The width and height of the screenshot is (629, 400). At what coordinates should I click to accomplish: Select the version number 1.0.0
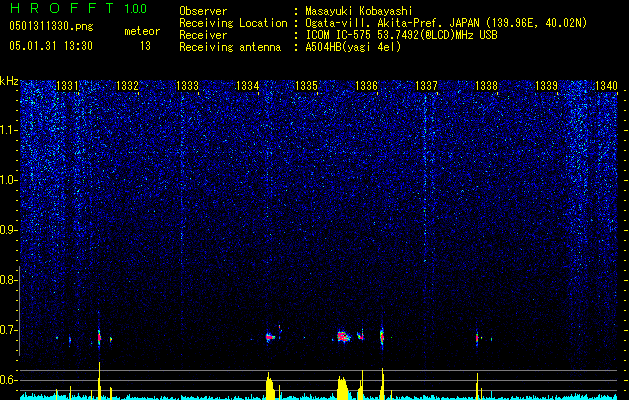136,9
